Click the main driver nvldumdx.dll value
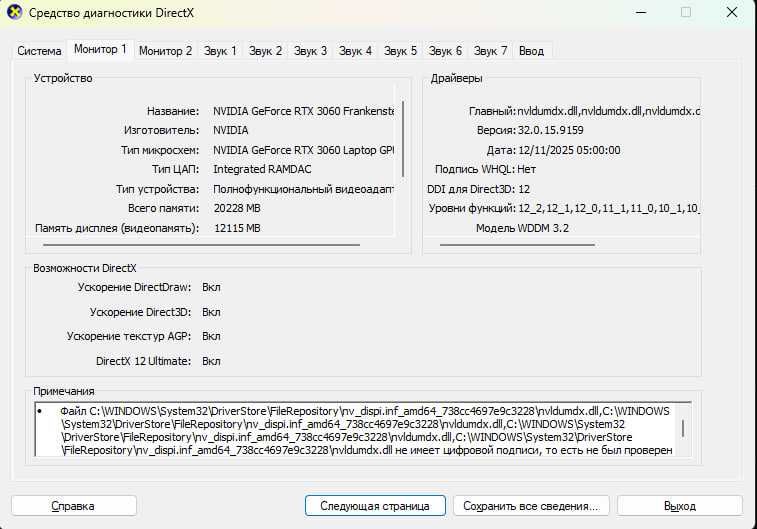 click(608, 111)
